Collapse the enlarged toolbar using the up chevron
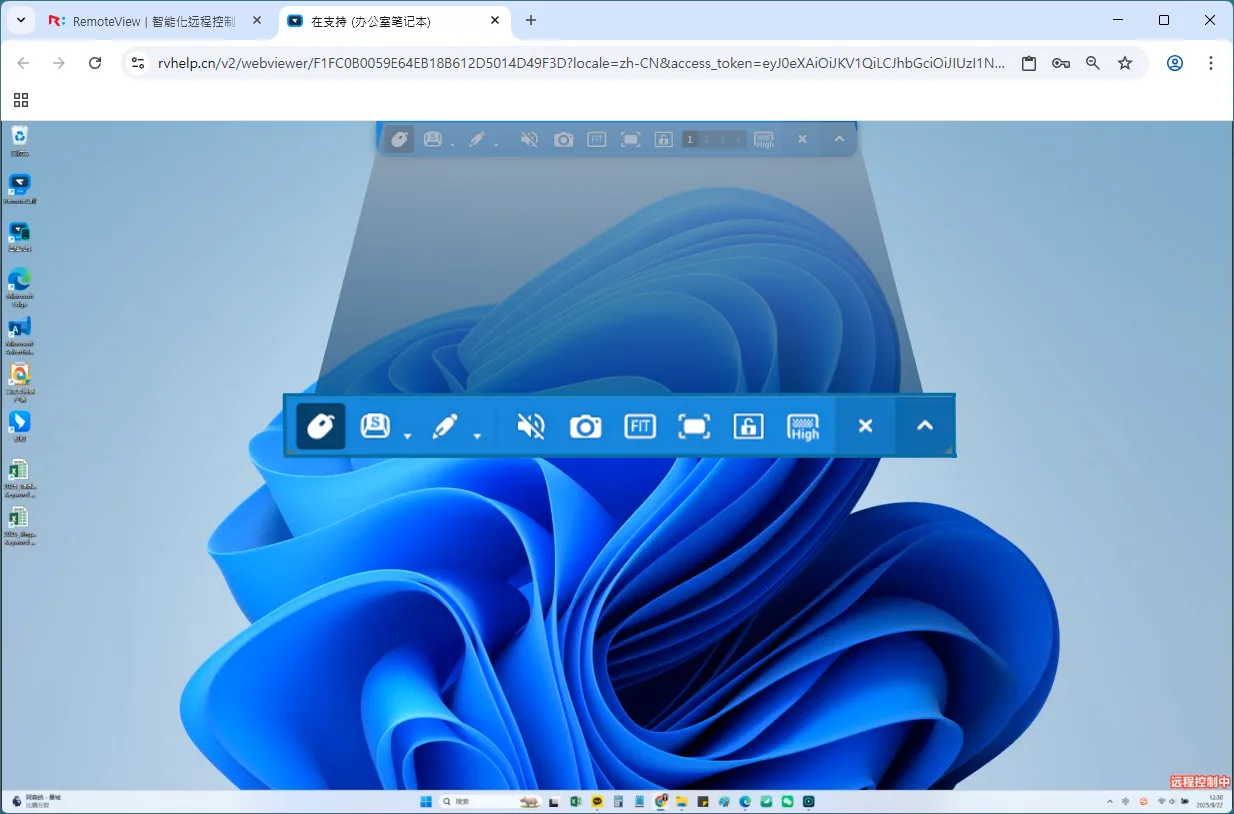Screen dimensions: 1234x814 click(x=925, y=426)
